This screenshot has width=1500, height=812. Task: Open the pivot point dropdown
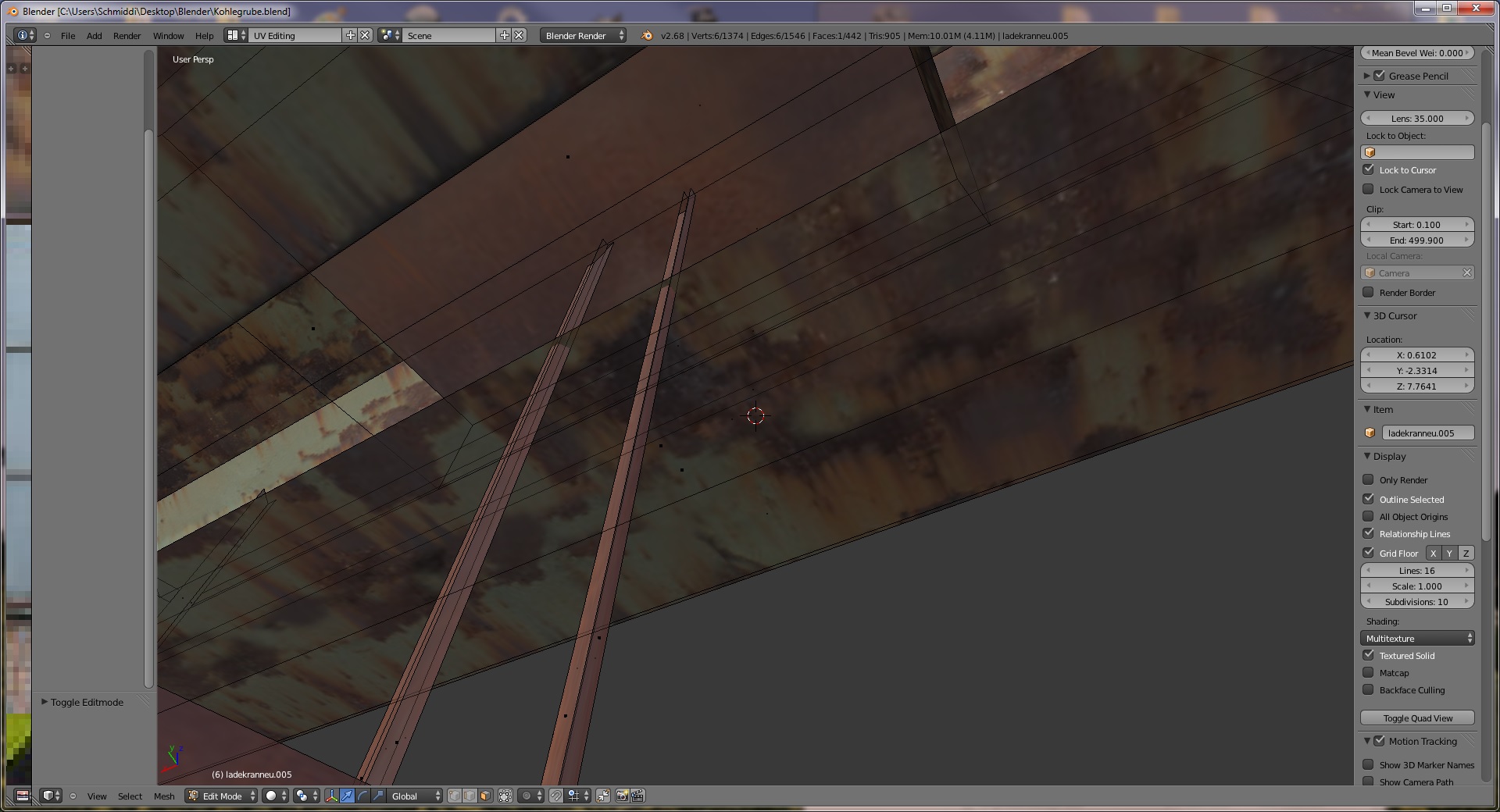pos(306,796)
